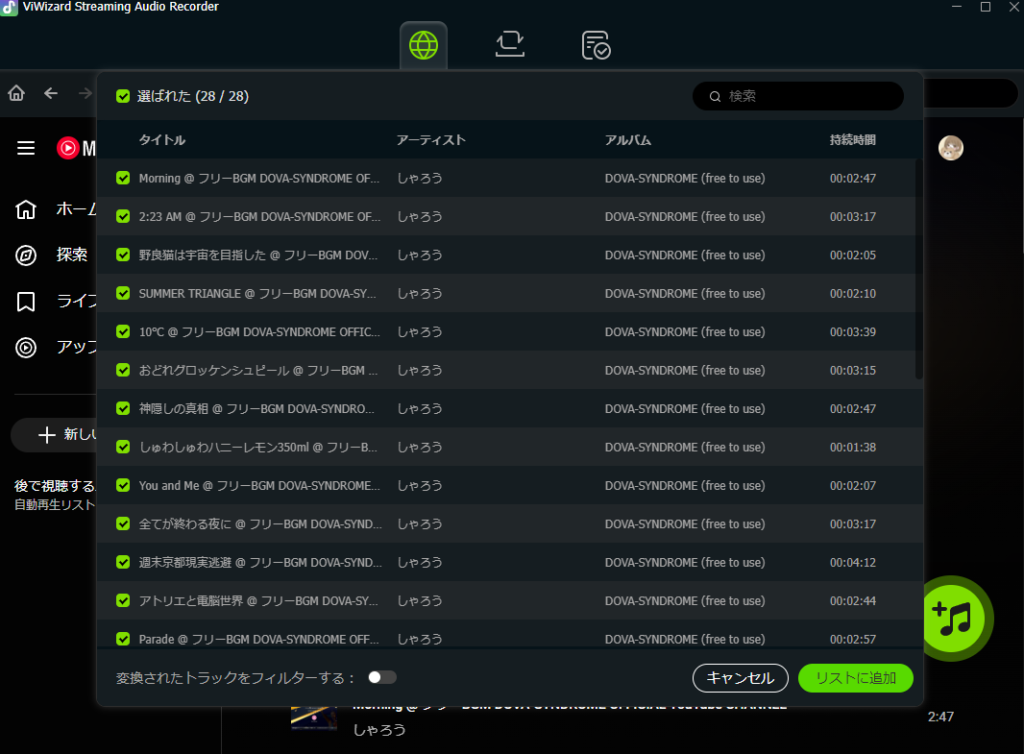Click the back navigation arrow
1024x754 pixels.
(51, 93)
